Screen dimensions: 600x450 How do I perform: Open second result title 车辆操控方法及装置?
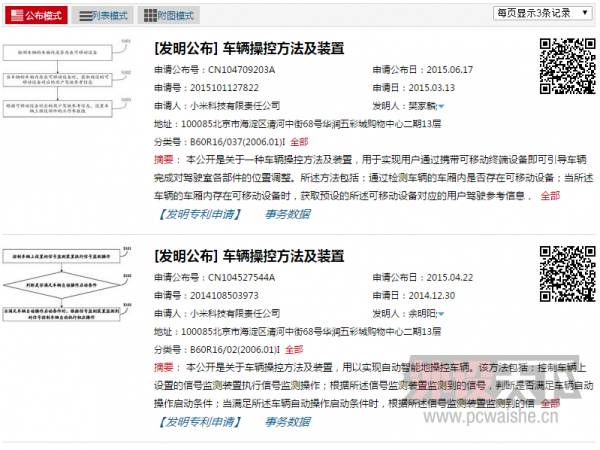249,256
